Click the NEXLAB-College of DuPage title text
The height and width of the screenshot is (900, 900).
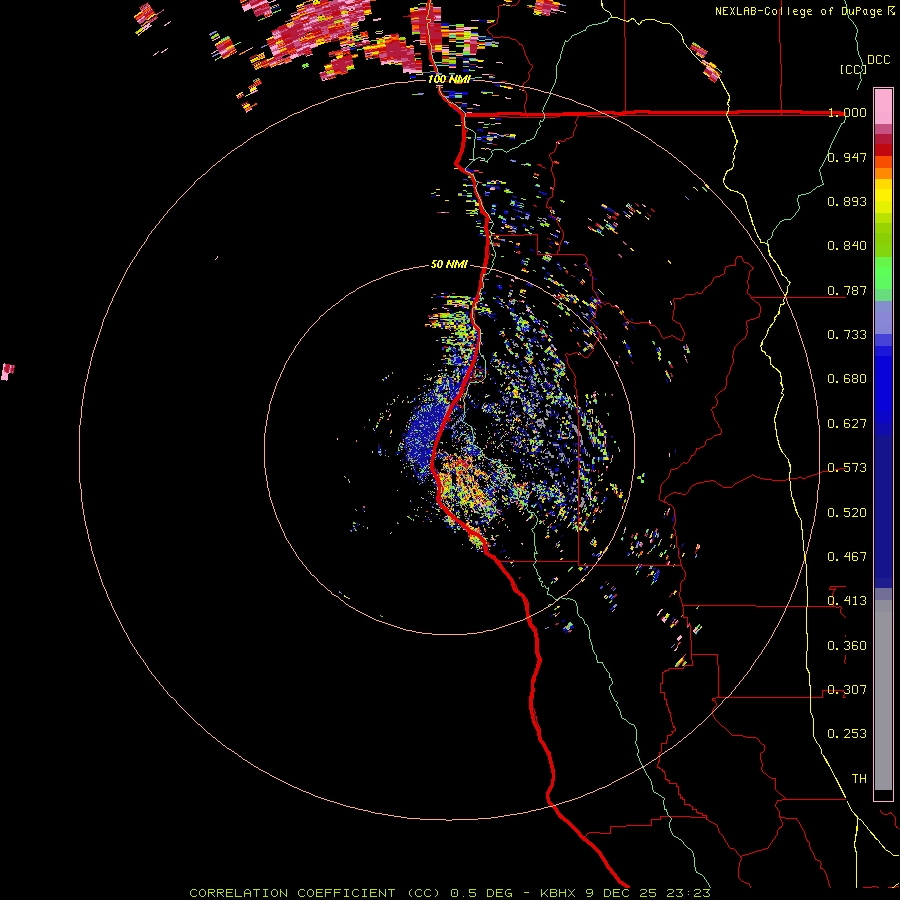pyautogui.click(x=799, y=11)
